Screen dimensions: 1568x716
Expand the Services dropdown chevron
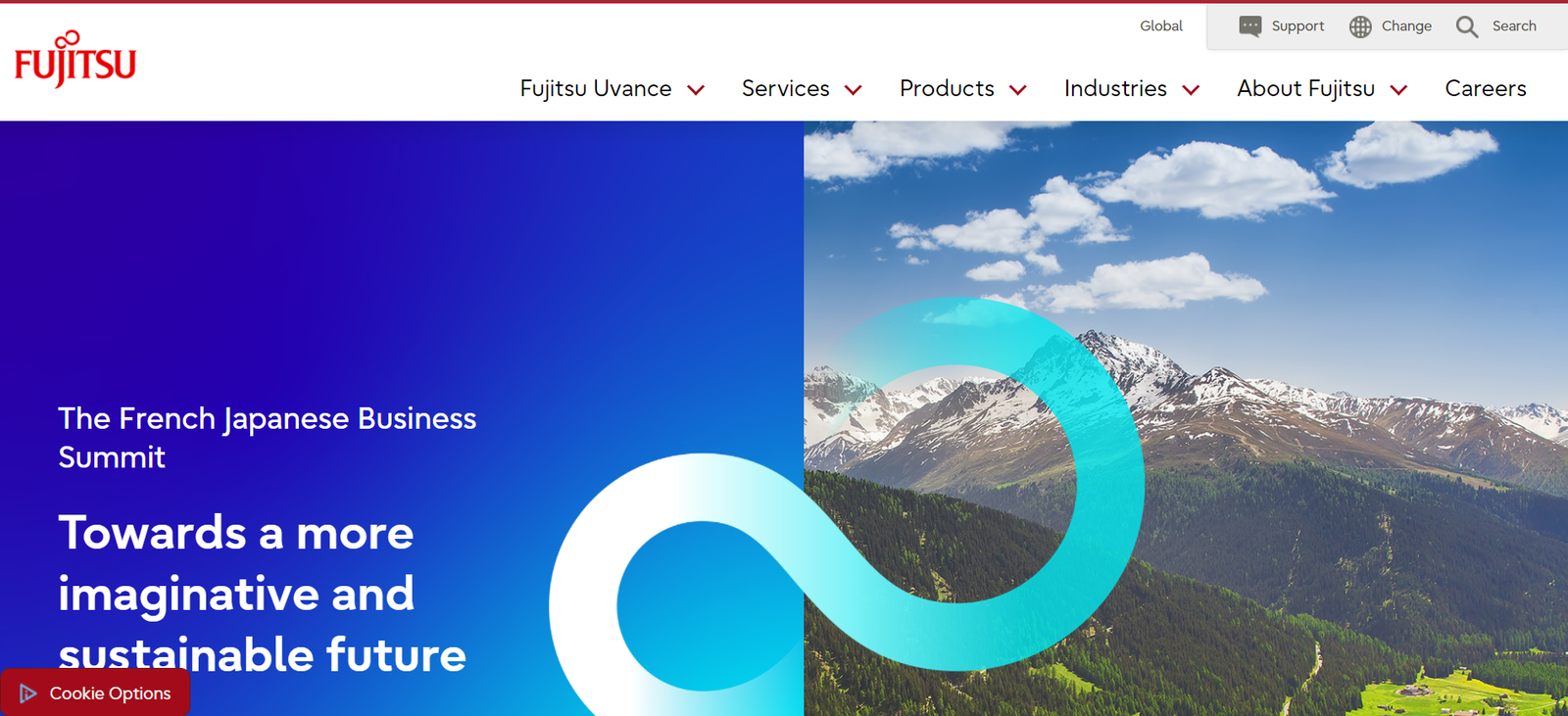click(x=853, y=90)
